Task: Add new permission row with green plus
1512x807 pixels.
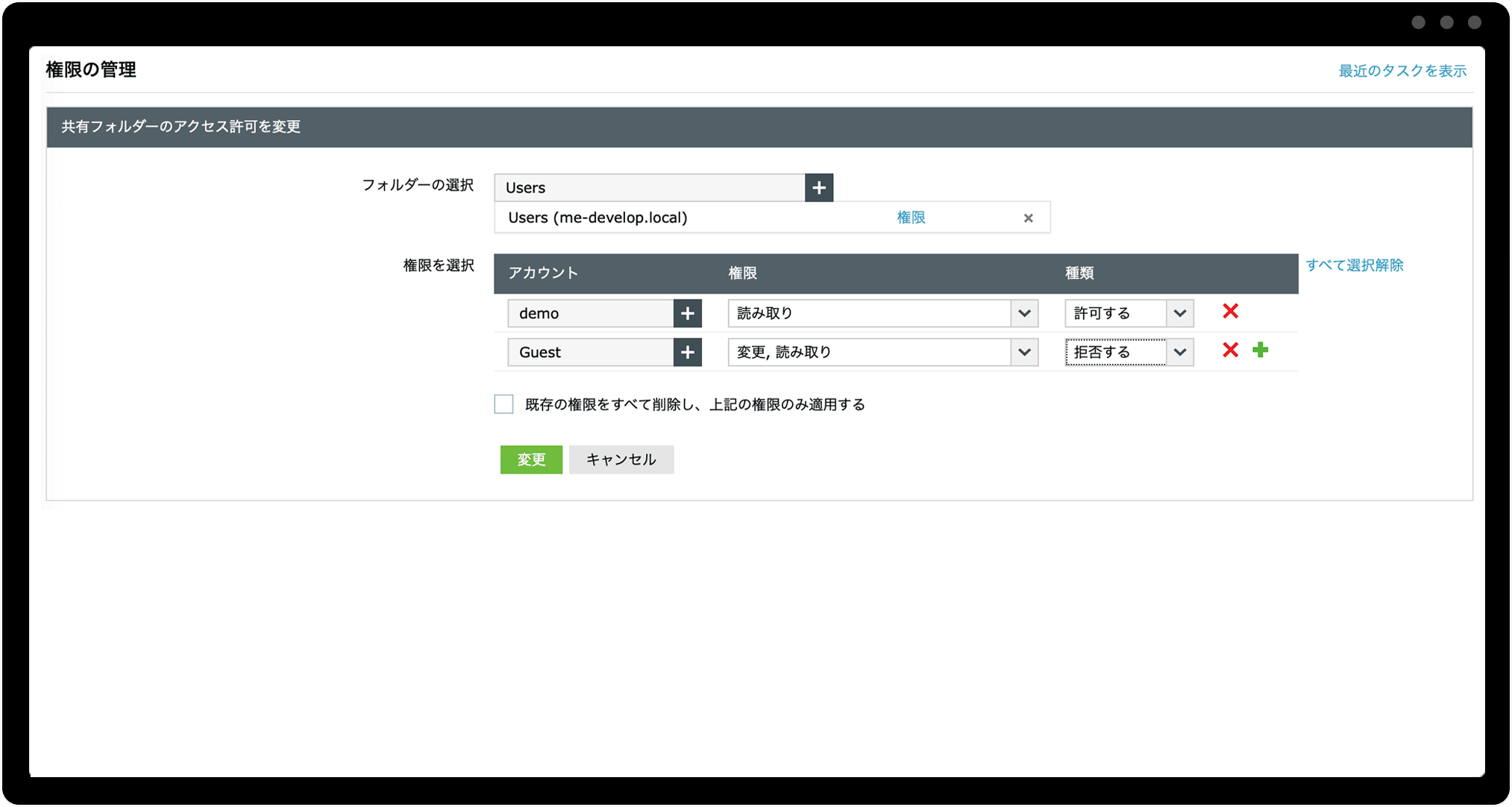Action: click(1261, 351)
